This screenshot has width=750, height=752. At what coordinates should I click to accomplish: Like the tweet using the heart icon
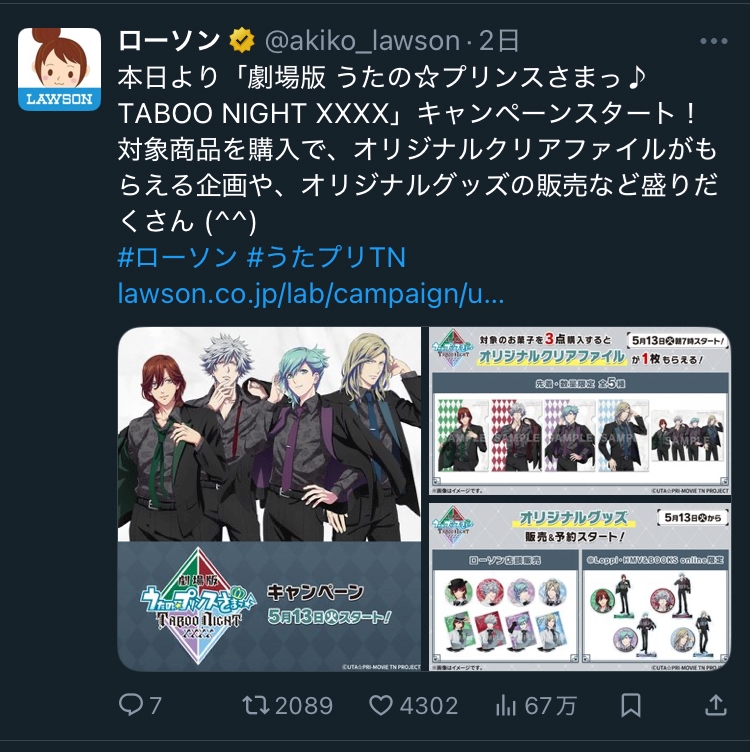click(x=381, y=705)
